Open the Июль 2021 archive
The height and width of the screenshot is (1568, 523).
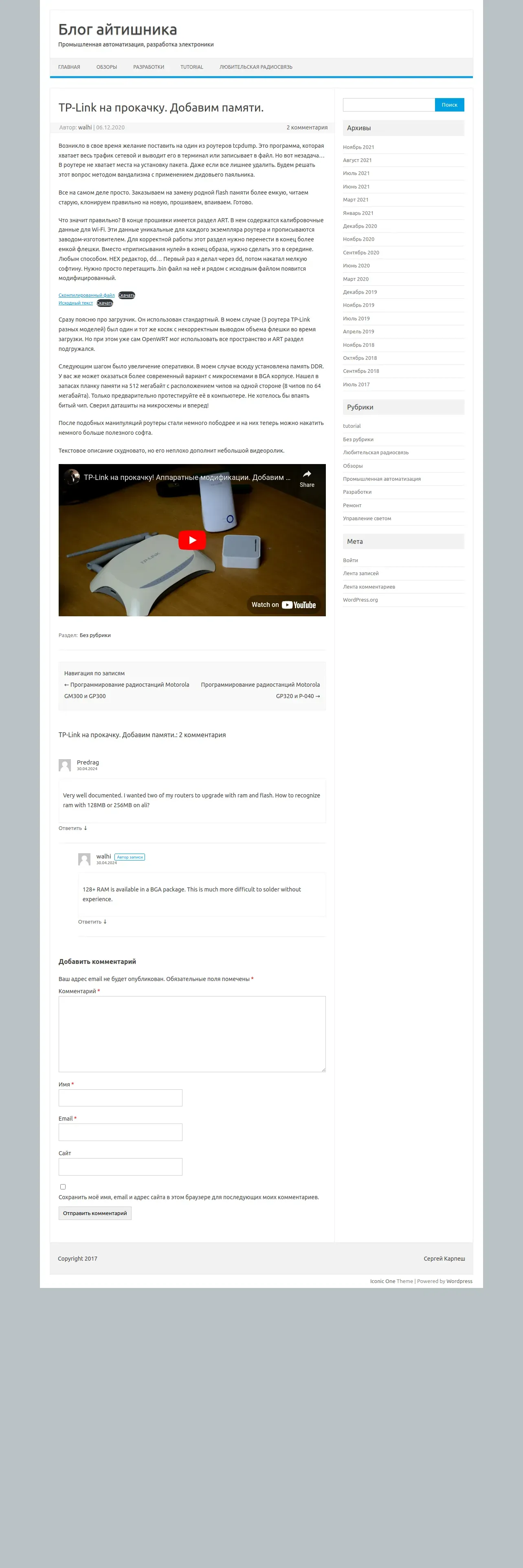click(x=356, y=173)
